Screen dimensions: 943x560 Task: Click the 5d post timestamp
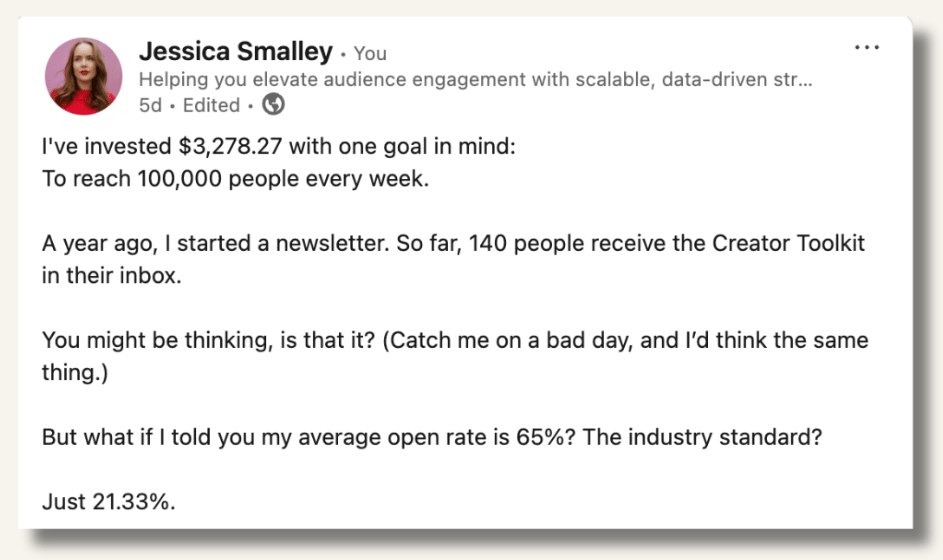[150, 105]
